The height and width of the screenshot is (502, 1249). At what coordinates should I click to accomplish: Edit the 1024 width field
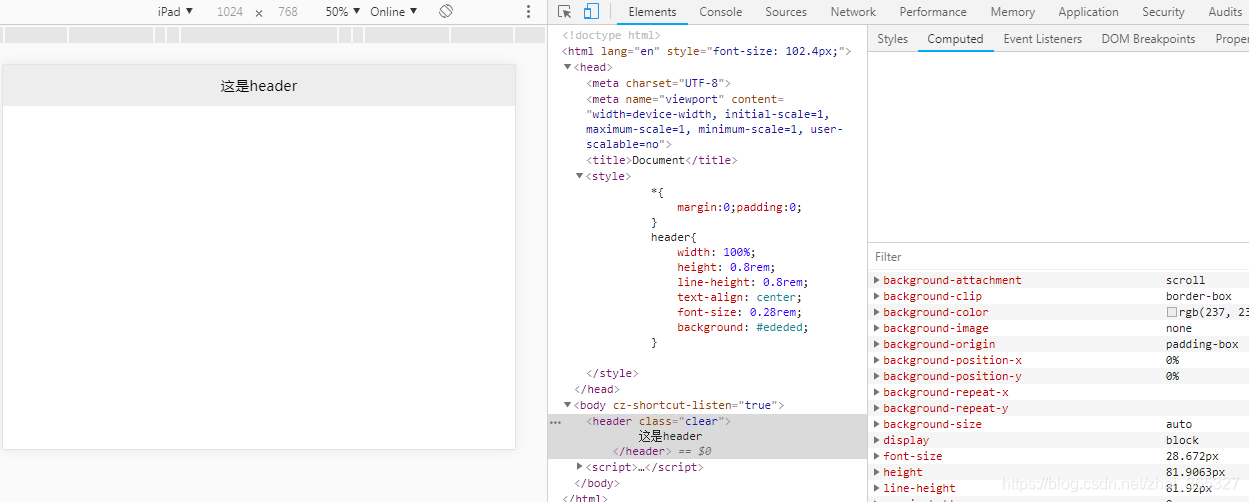[x=230, y=12]
